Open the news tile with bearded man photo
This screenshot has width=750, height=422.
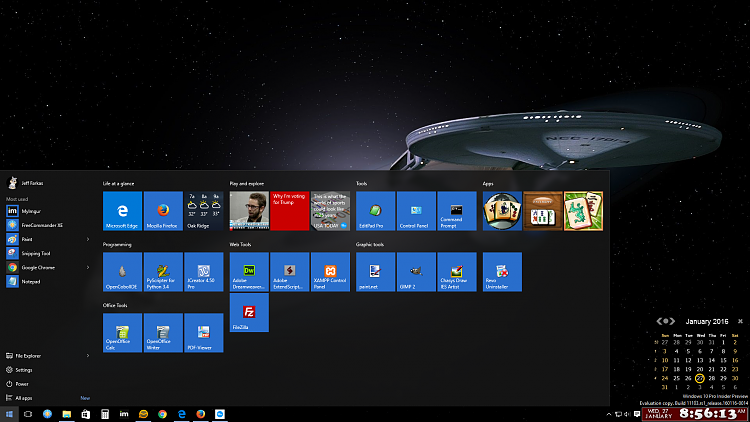pos(249,211)
